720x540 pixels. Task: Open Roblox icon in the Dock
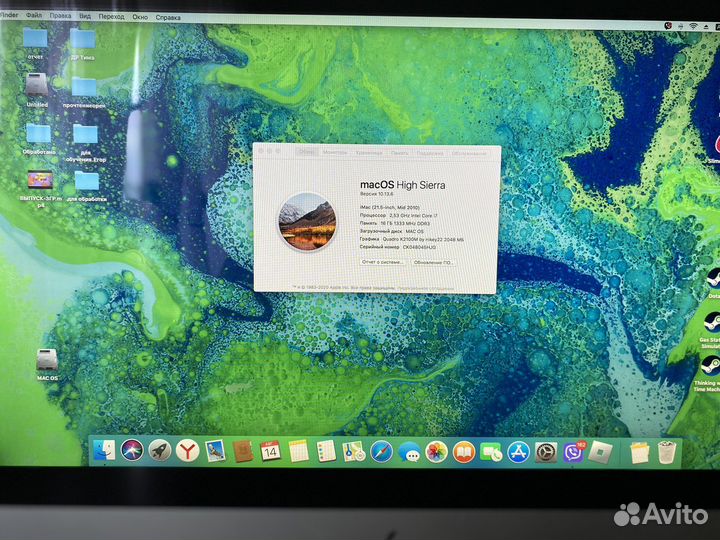[600, 453]
